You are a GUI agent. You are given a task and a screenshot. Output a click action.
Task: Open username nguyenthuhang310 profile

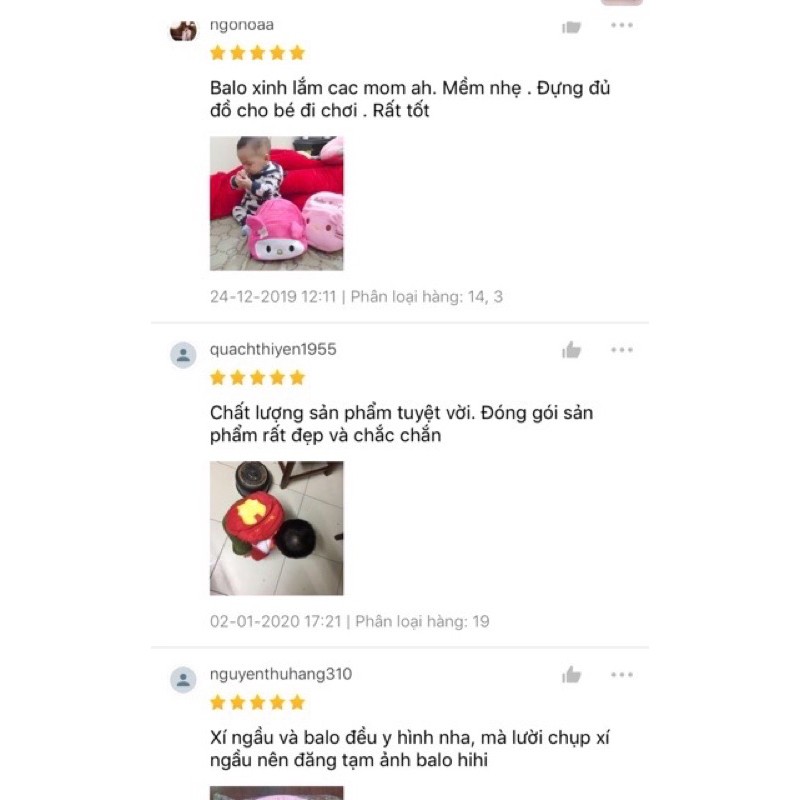point(281,674)
